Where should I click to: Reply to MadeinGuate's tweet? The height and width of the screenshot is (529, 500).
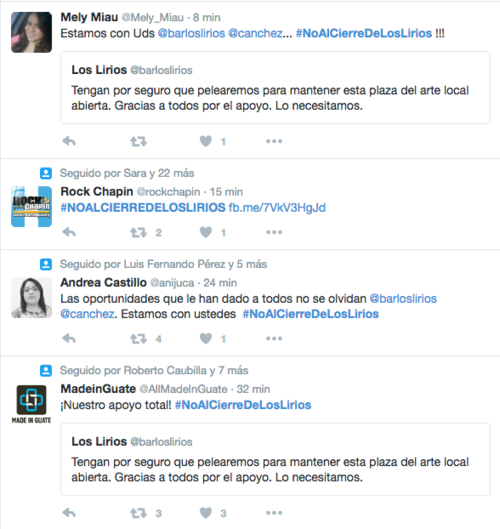point(69,513)
